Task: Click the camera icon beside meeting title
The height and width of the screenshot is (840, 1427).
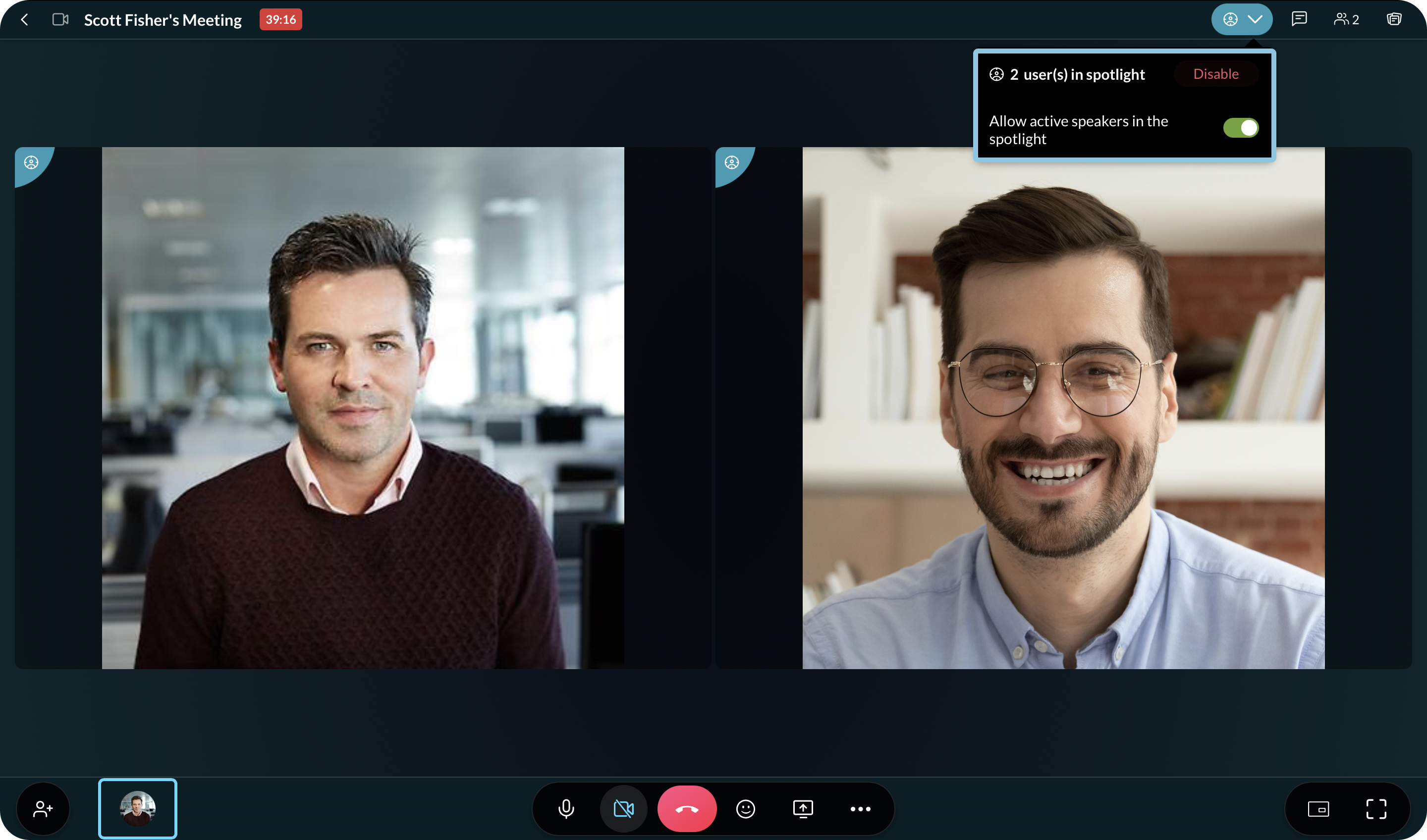Action: click(60, 20)
